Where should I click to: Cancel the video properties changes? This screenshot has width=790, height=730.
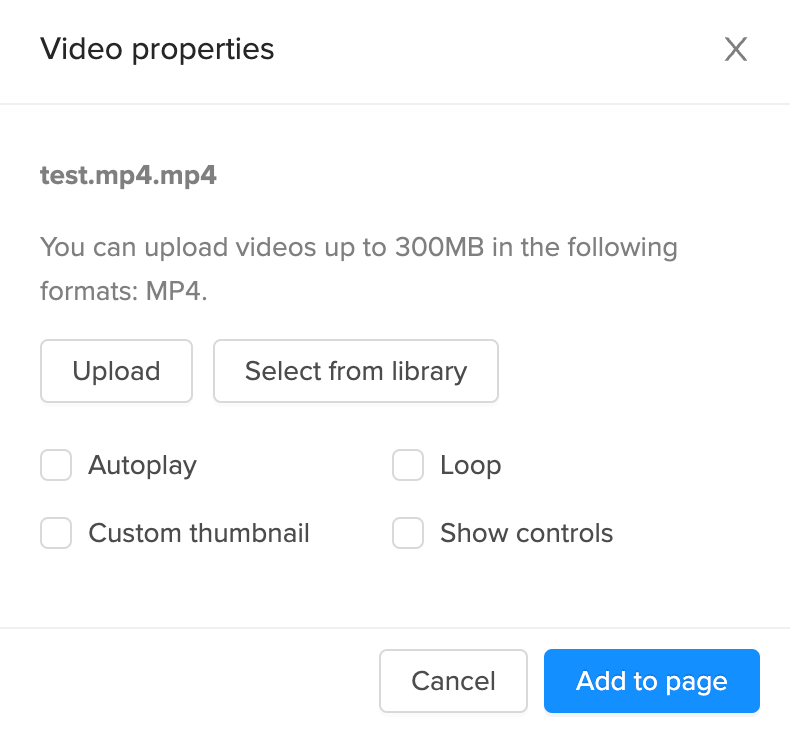pyautogui.click(x=453, y=681)
